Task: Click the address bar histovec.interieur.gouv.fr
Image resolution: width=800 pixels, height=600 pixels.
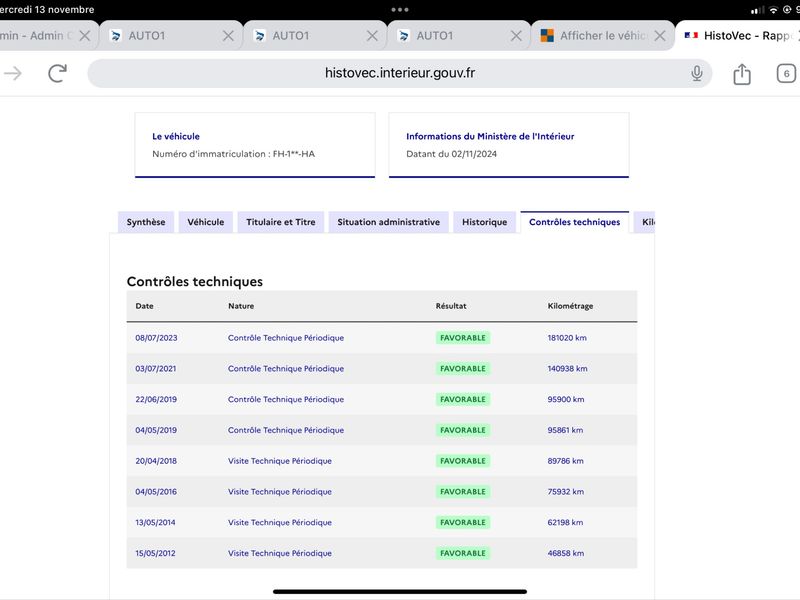Action: point(399,73)
